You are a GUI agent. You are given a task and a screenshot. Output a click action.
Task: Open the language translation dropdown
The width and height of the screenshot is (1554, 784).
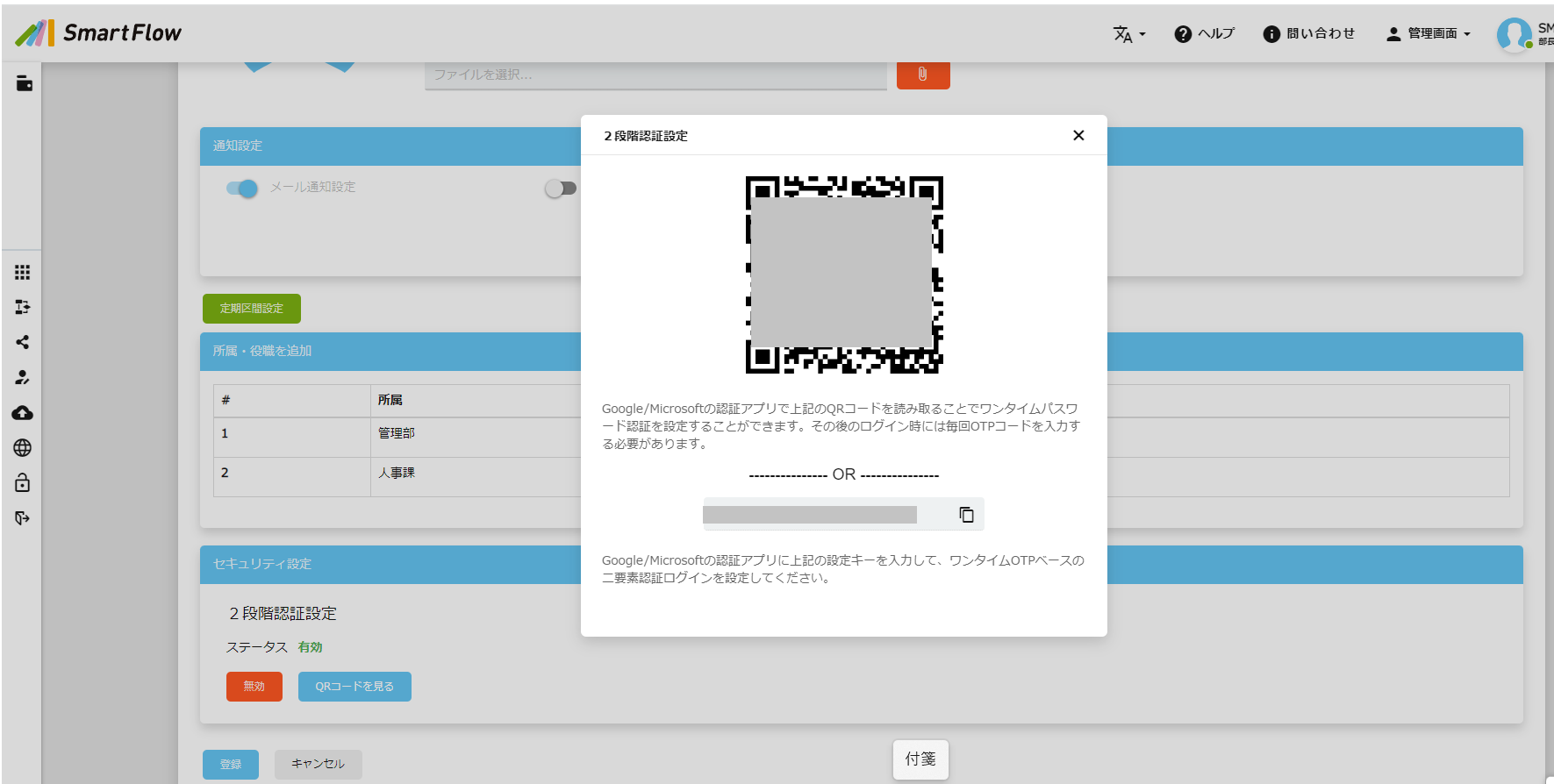pyautogui.click(x=1129, y=34)
